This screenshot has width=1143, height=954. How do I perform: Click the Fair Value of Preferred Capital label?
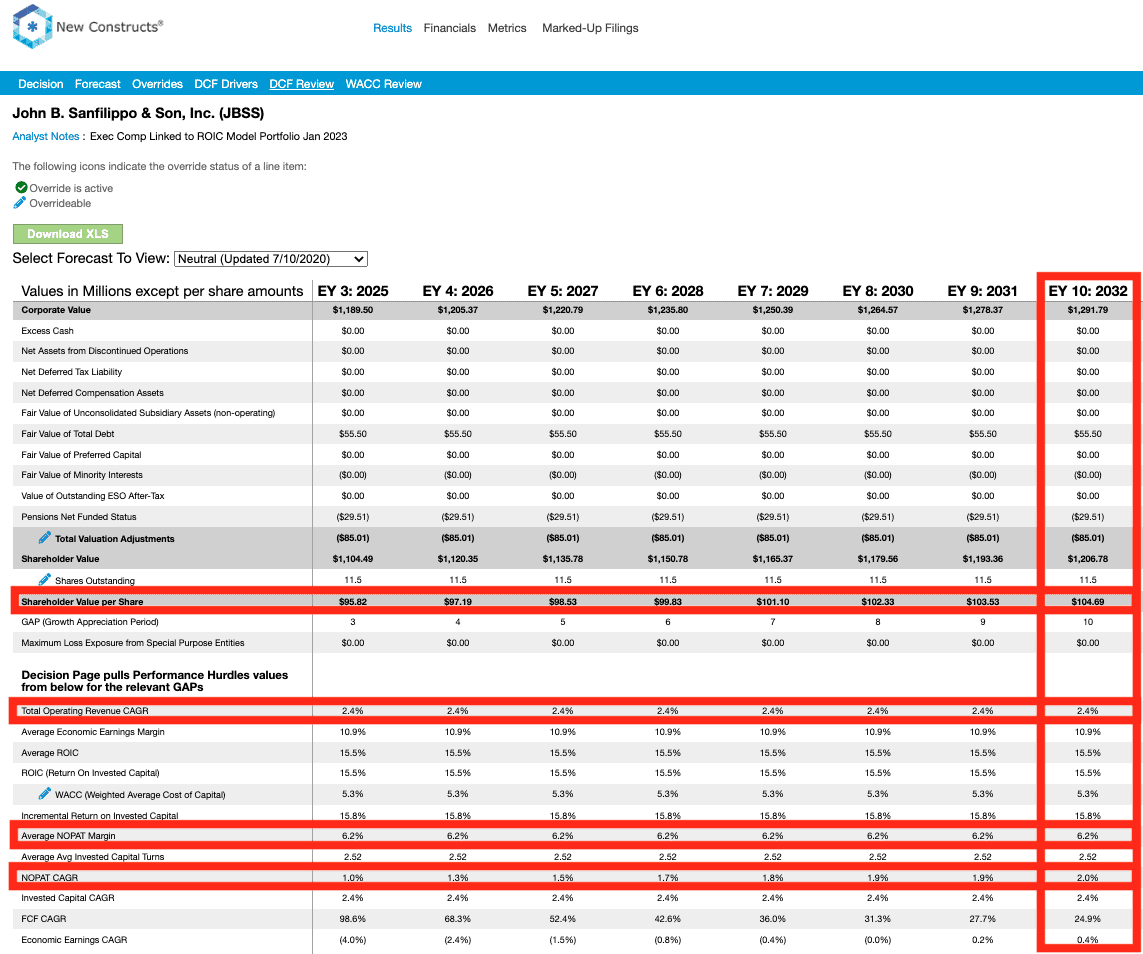pos(82,455)
